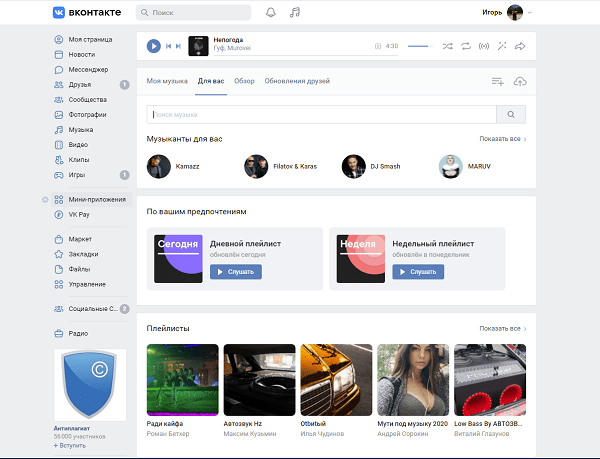Toggle broadcast music to status
This screenshot has height=459, width=600.
click(484, 46)
